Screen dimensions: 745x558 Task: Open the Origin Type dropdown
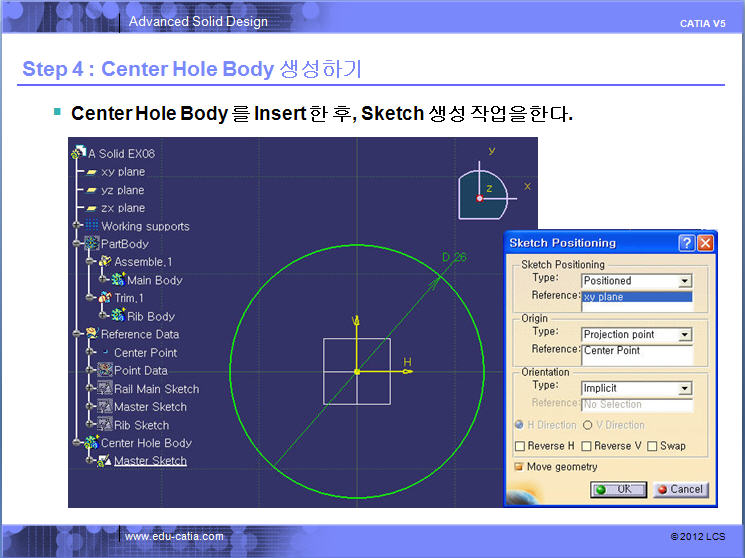(x=684, y=334)
